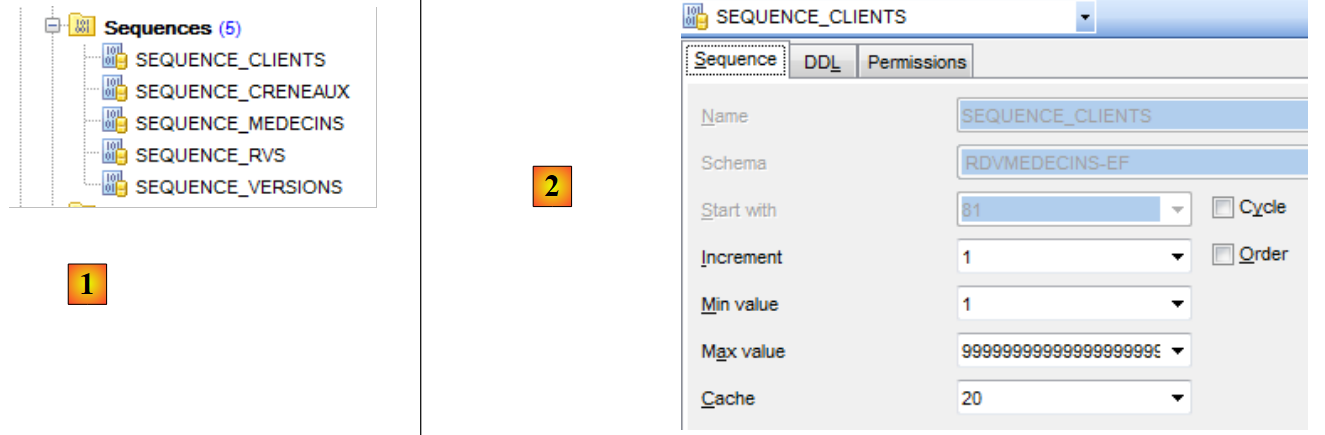Click the SEQUENCE_RVS sequence icon
This screenshot has width=1325, height=435.
coord(115,155)
